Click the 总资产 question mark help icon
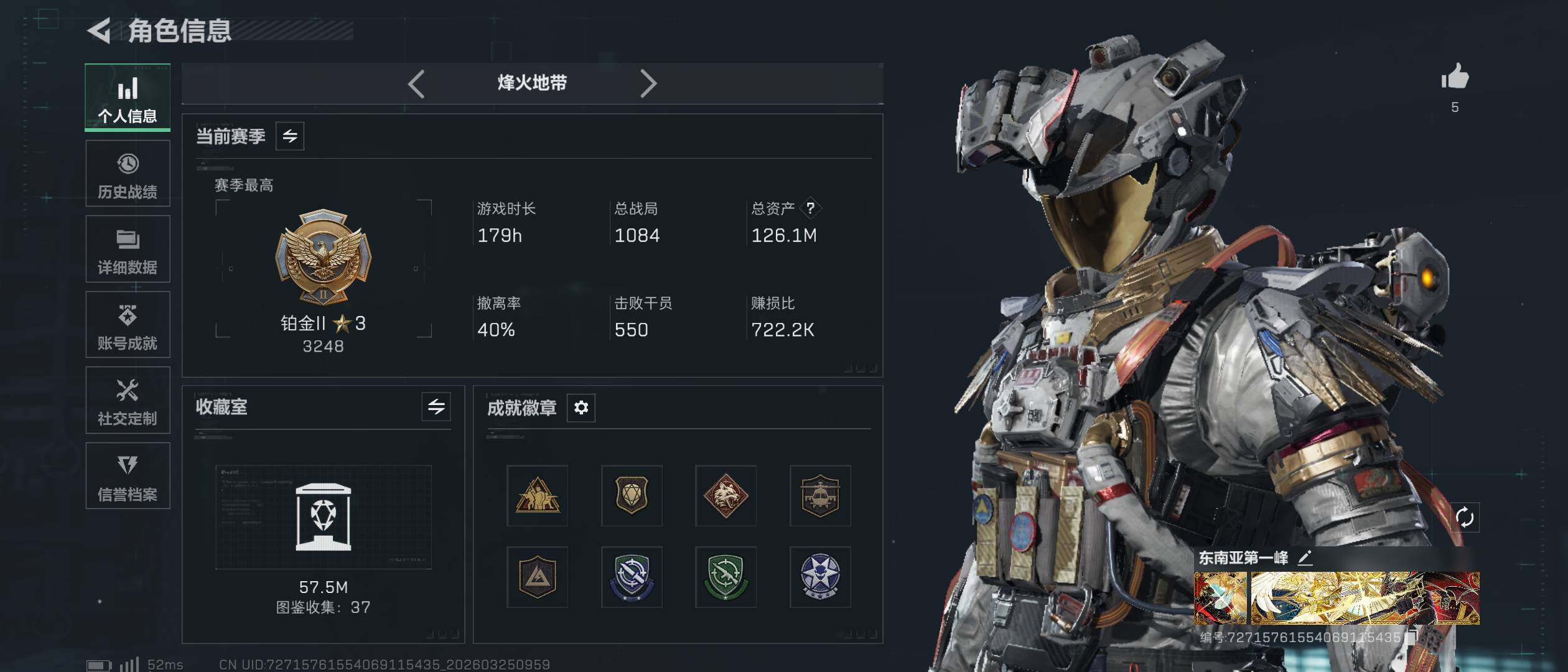The height and width of the screenshot is (672, 1568). (810, 208)
